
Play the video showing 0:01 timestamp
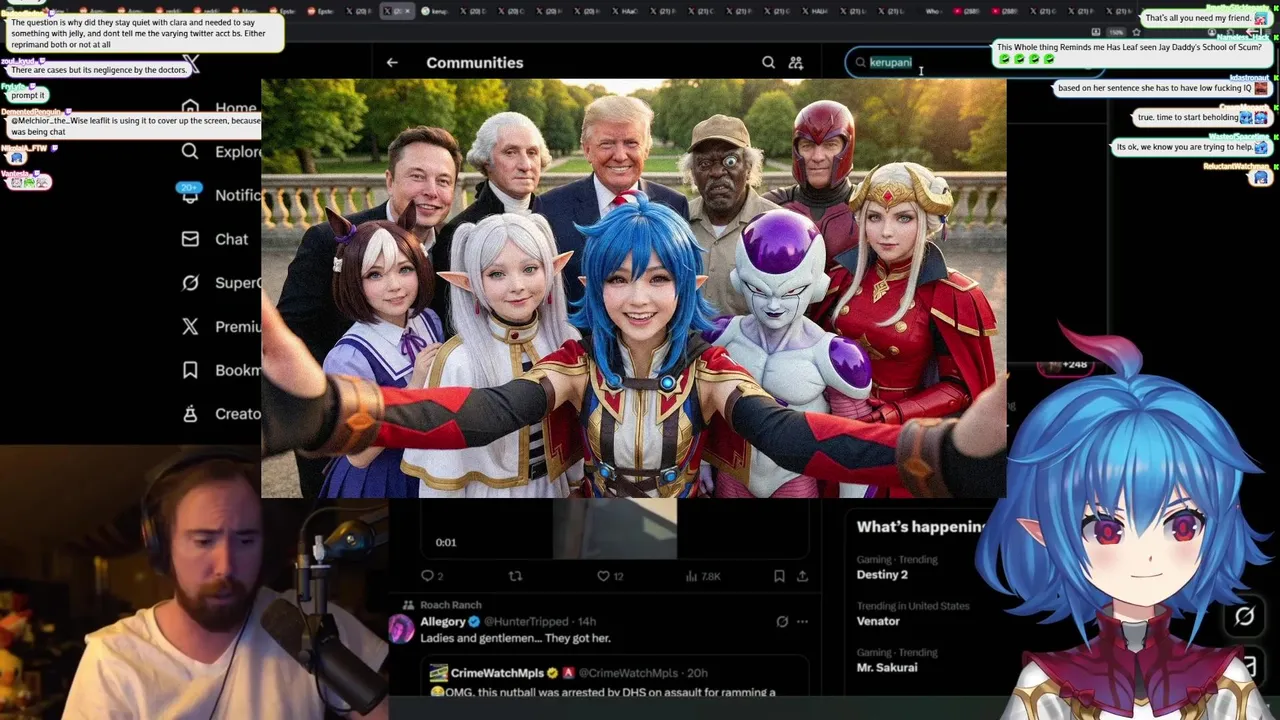pos(614,528)
